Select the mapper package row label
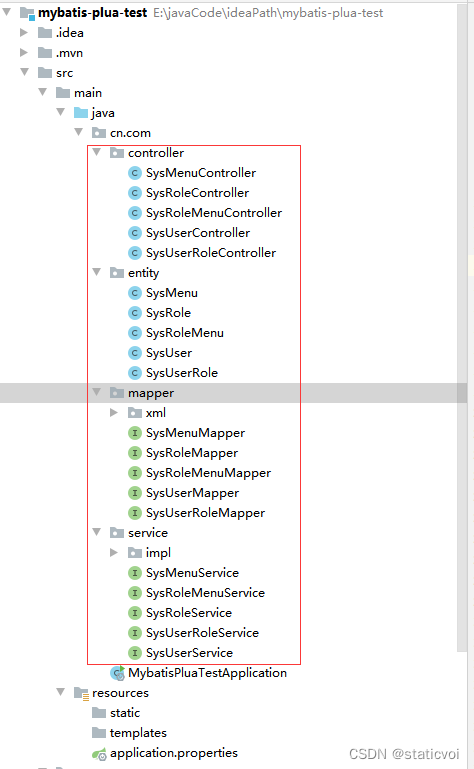 (151, 393)
